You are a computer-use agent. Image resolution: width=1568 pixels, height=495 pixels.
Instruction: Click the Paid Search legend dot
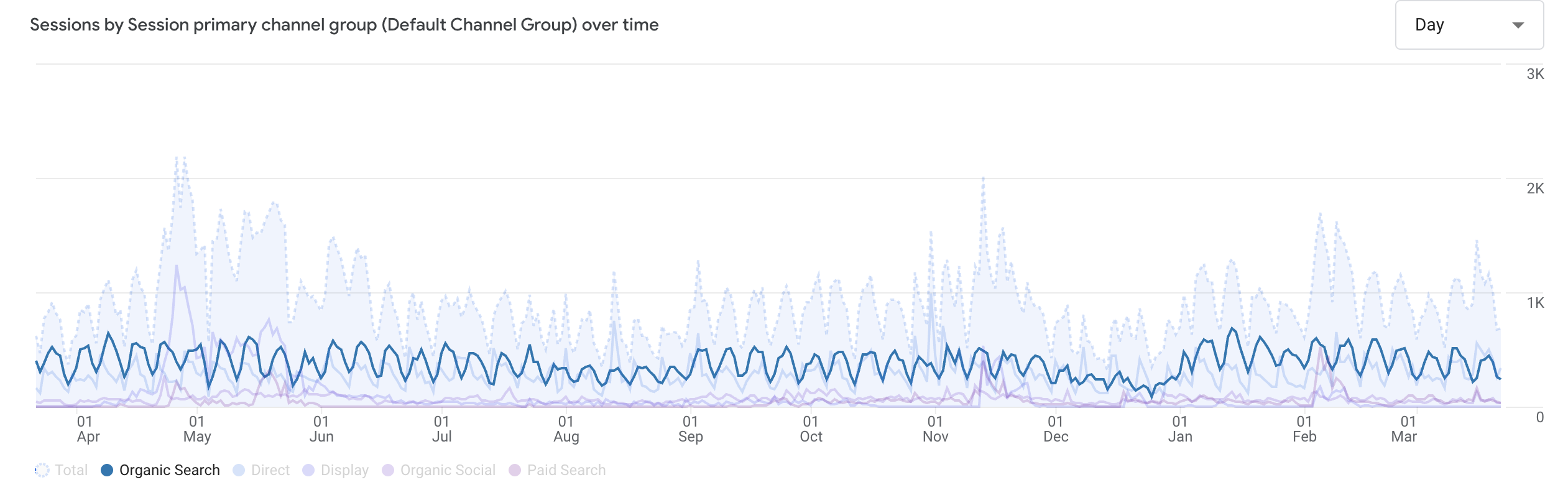(x=515, y=470)
